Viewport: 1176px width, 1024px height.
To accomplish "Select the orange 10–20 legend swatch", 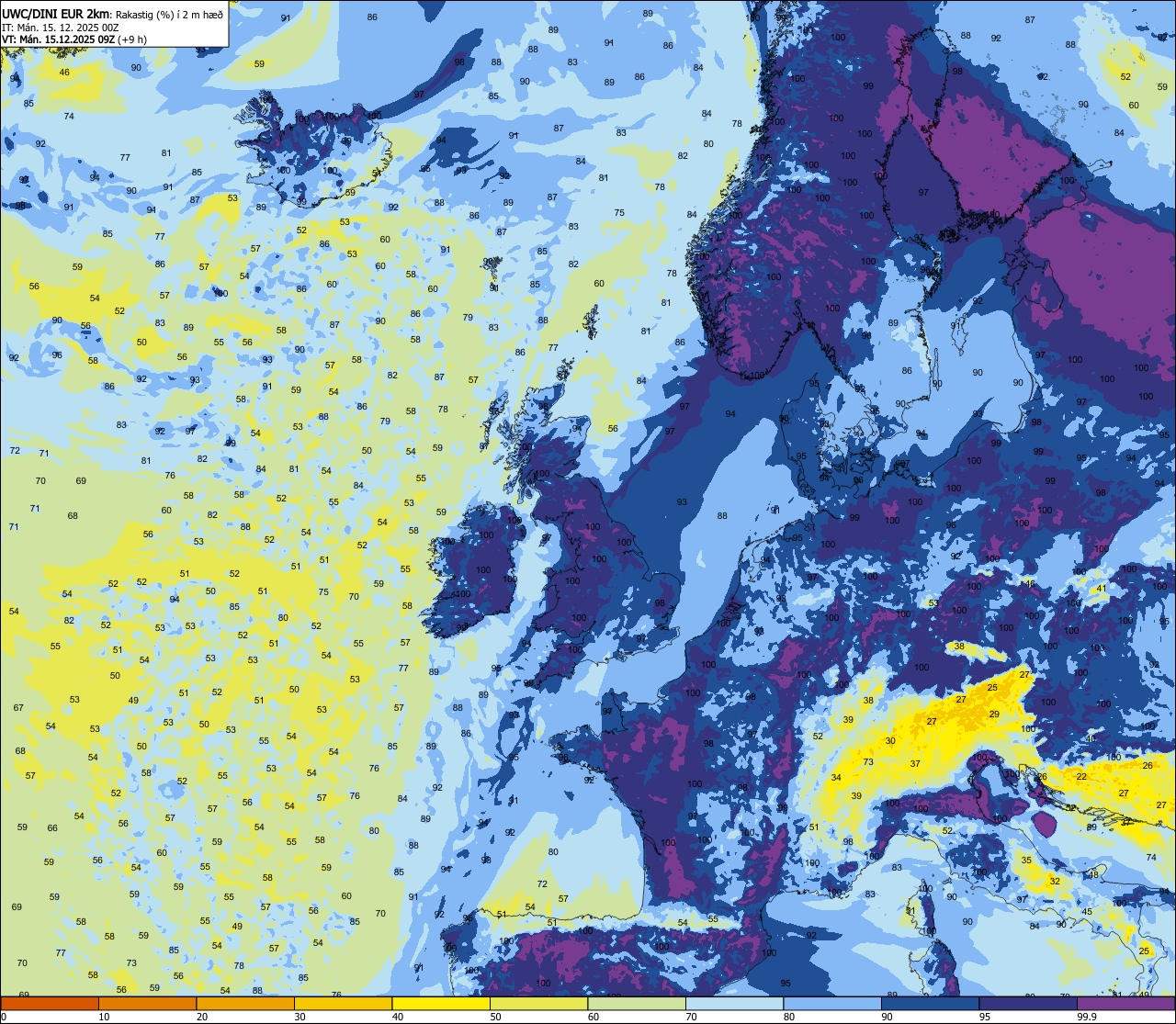I will point(147,1003).
